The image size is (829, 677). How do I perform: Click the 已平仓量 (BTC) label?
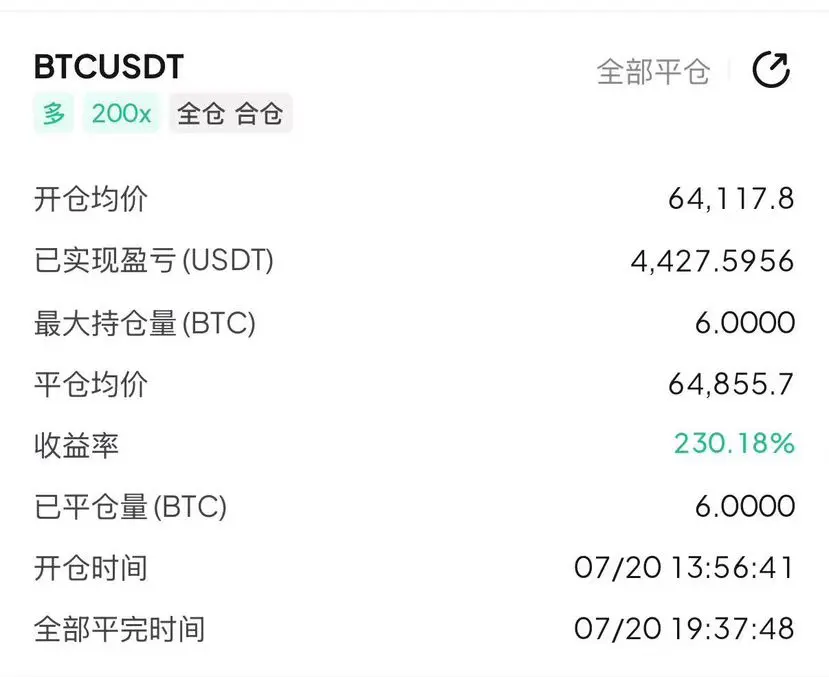click(131, 506)
